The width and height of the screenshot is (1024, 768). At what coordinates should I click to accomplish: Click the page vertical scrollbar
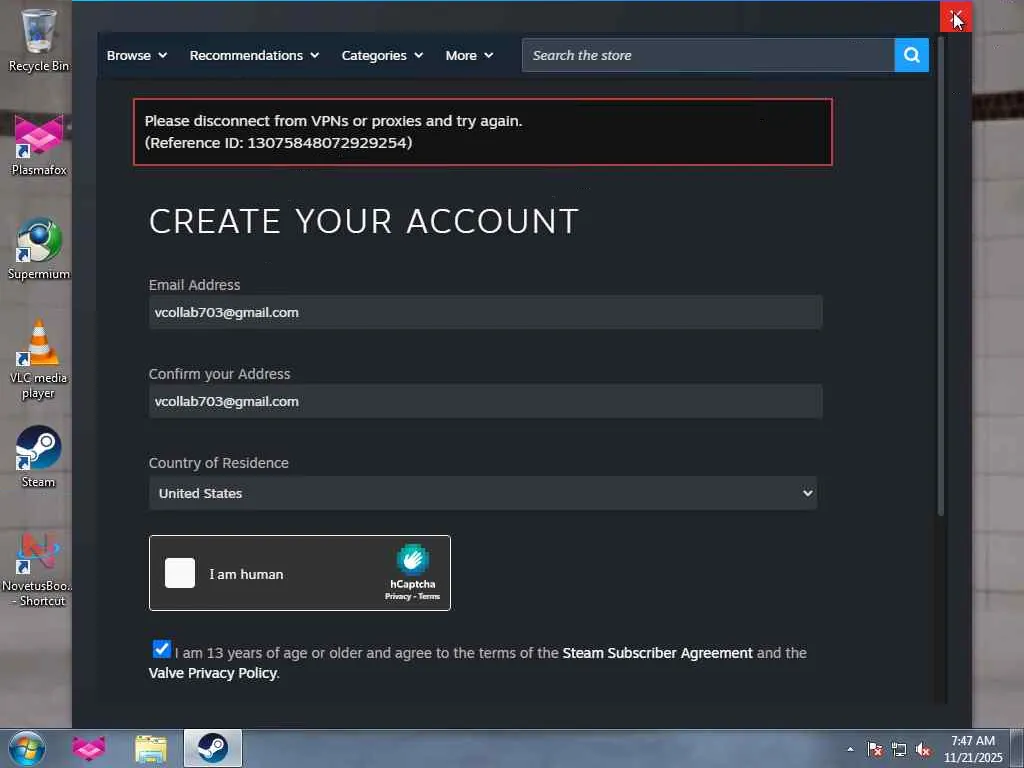pos(940,277)
